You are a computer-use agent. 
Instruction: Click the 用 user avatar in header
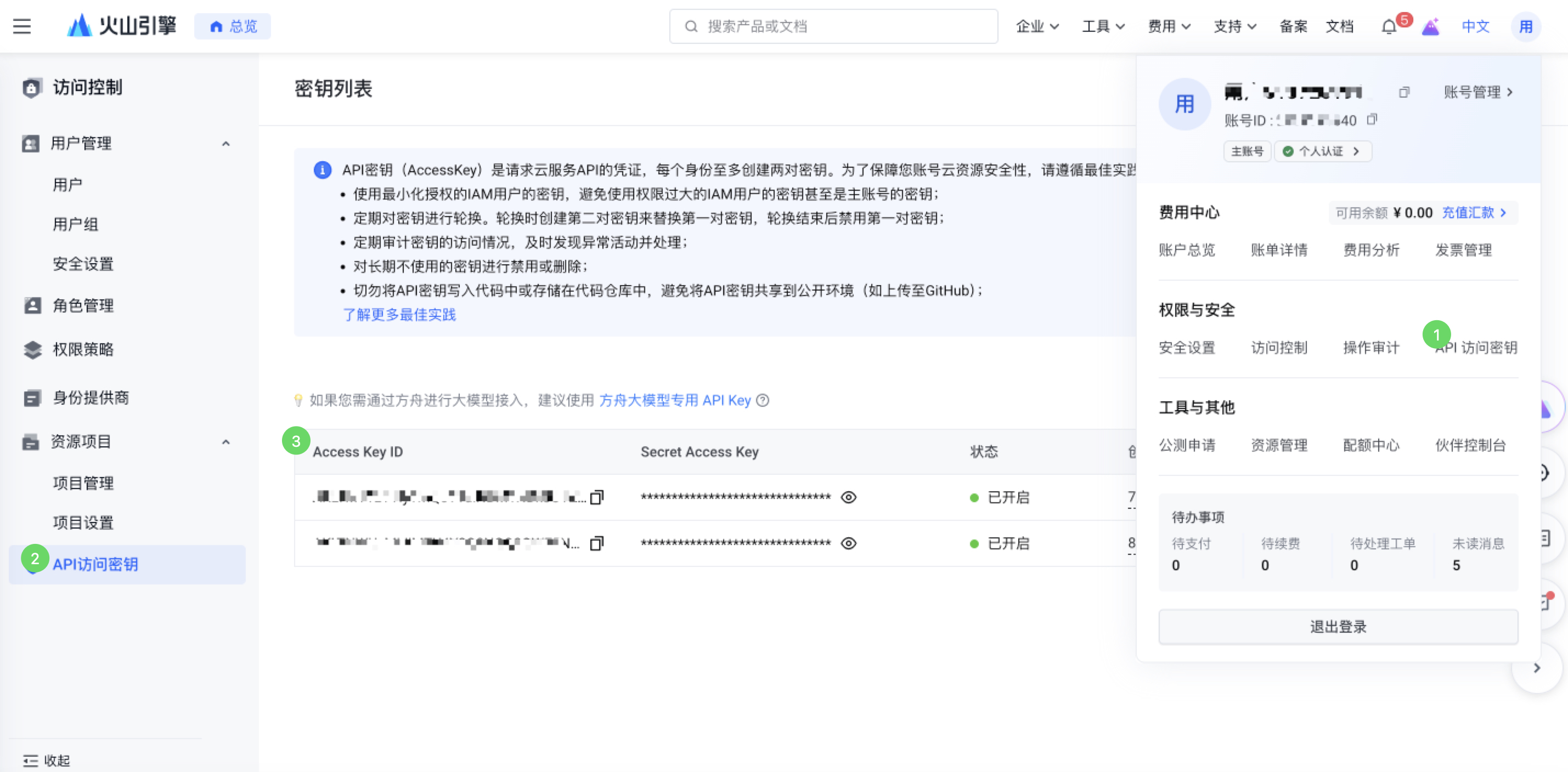coord(1525,27)
